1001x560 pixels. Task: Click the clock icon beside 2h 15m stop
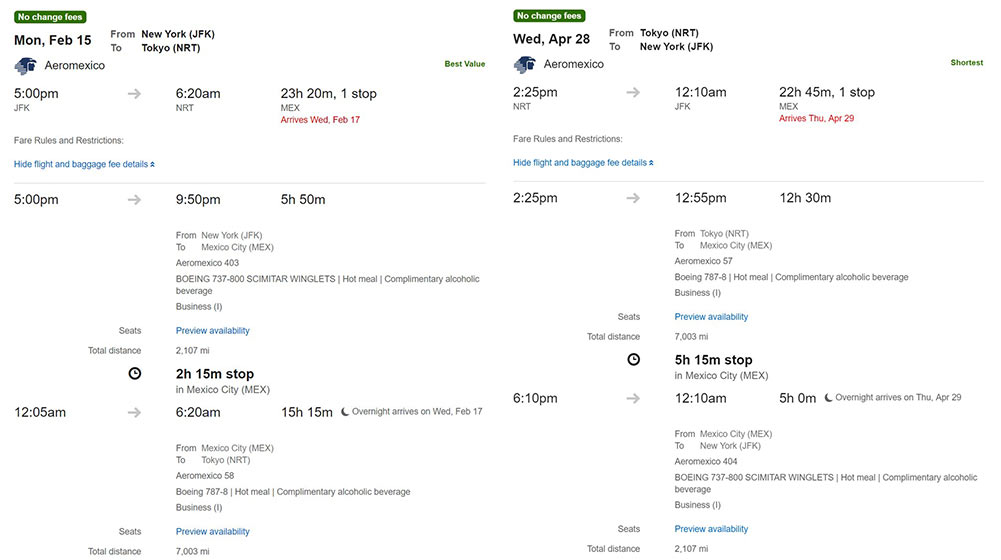coord(135,374)
